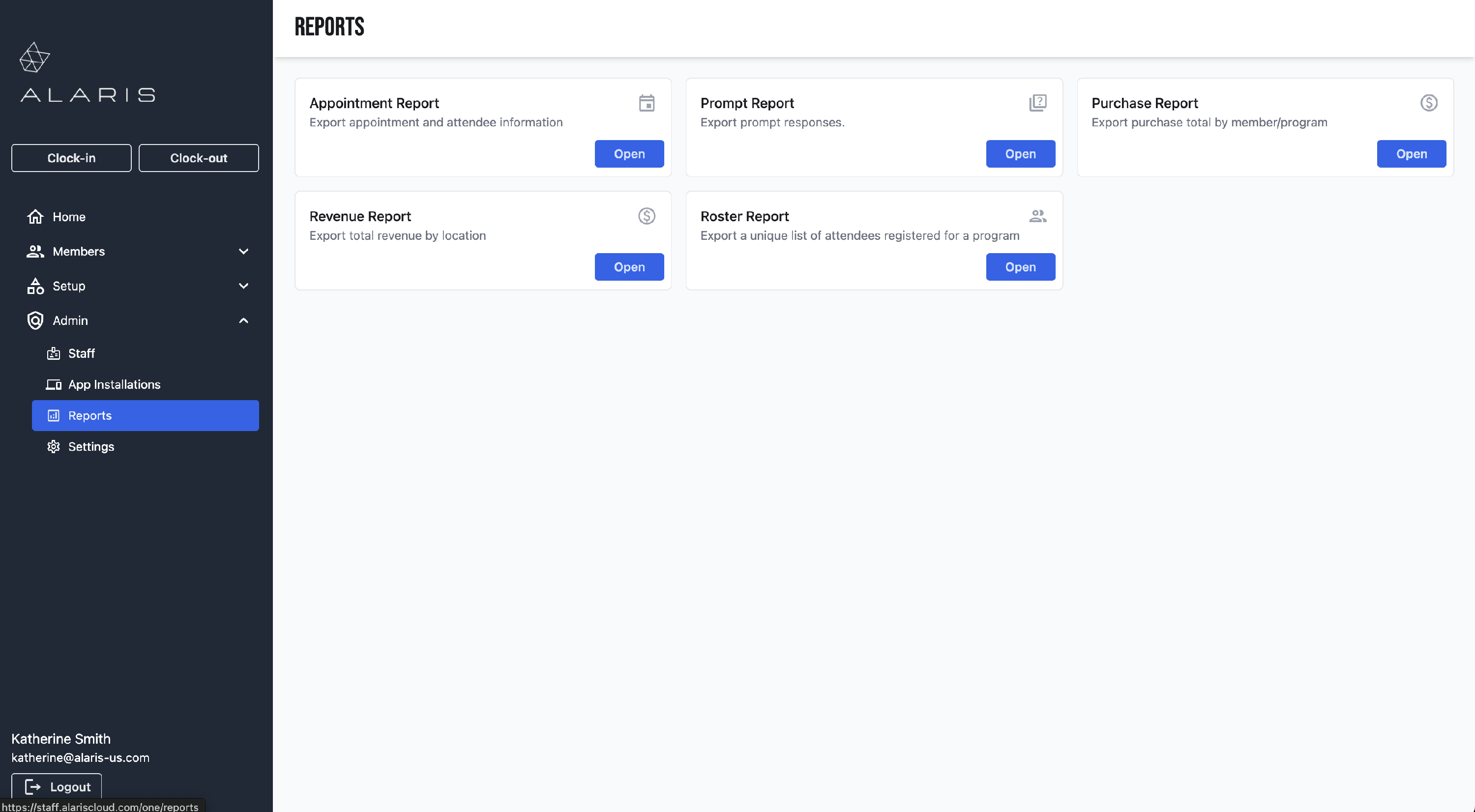Click the Alaris logo icon

(34, 57)
